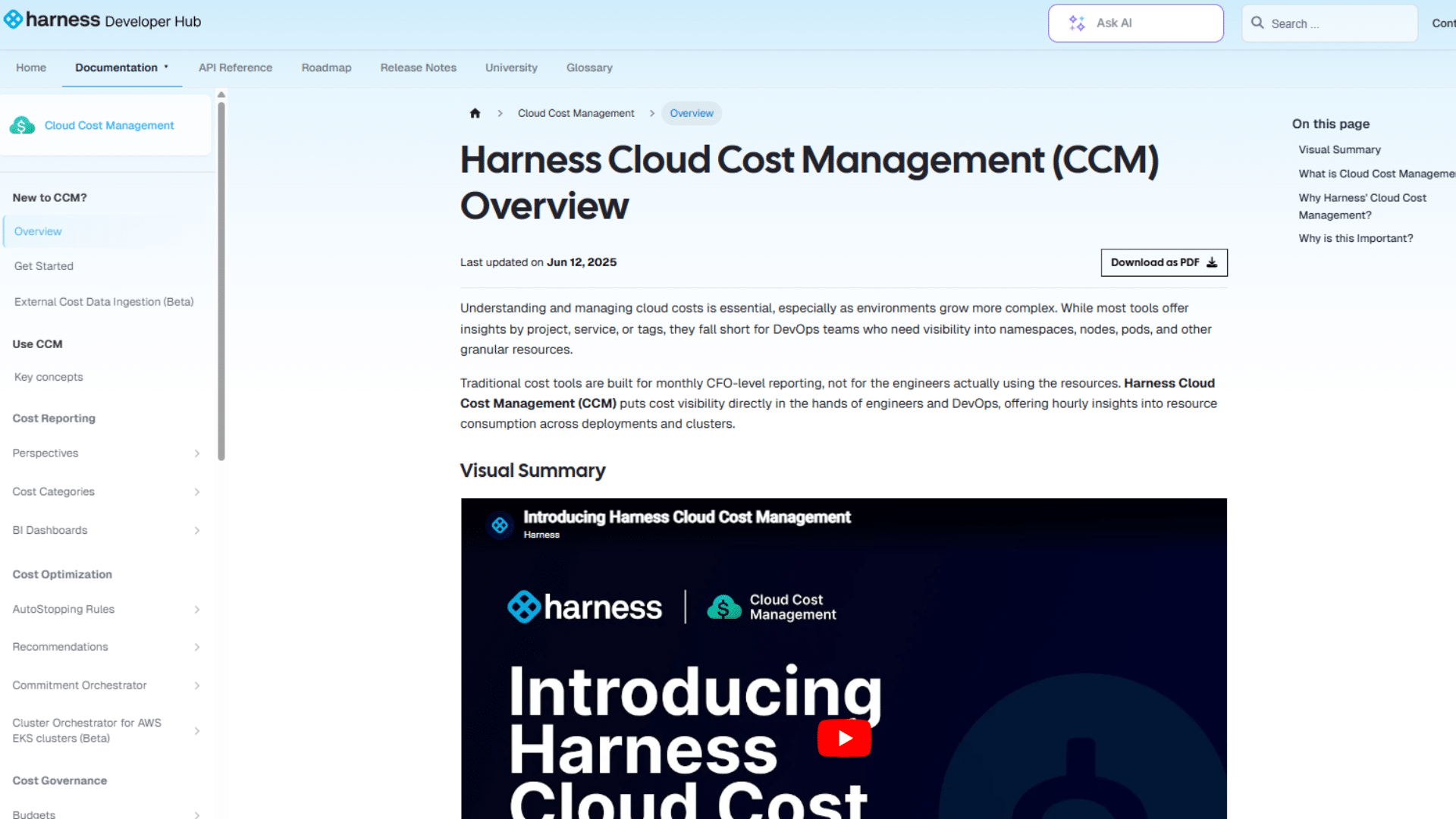Click the home breadcrumb icon
This screenshot has width=1456, height=819.
click(475, 113)
